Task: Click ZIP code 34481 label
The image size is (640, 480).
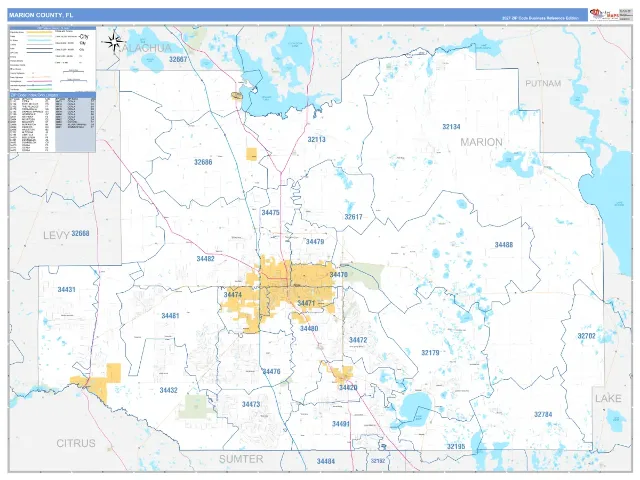Action: tap(170, 316)
